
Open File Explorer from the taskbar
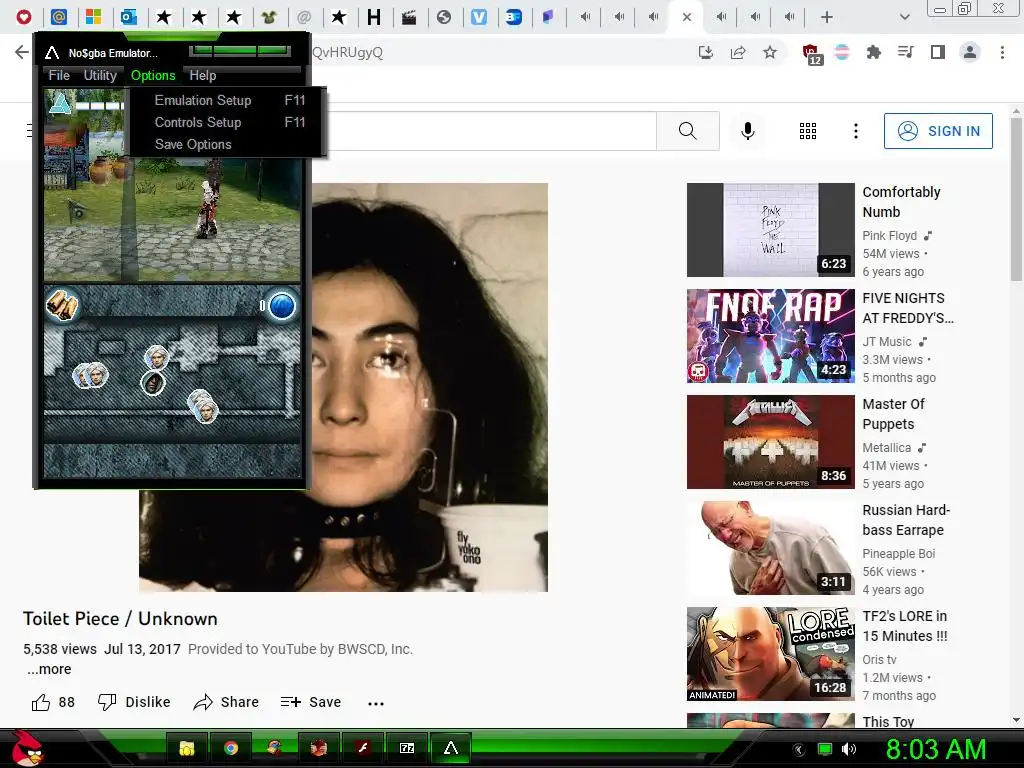[187, 748]
